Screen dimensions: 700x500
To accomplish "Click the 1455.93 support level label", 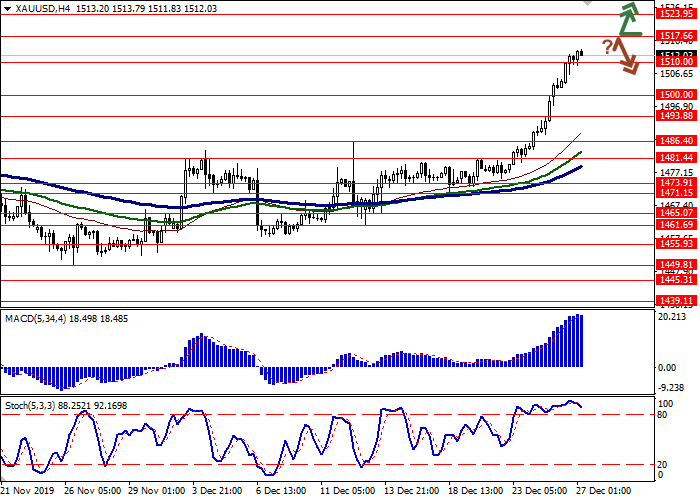I will (x=675, y=243).
